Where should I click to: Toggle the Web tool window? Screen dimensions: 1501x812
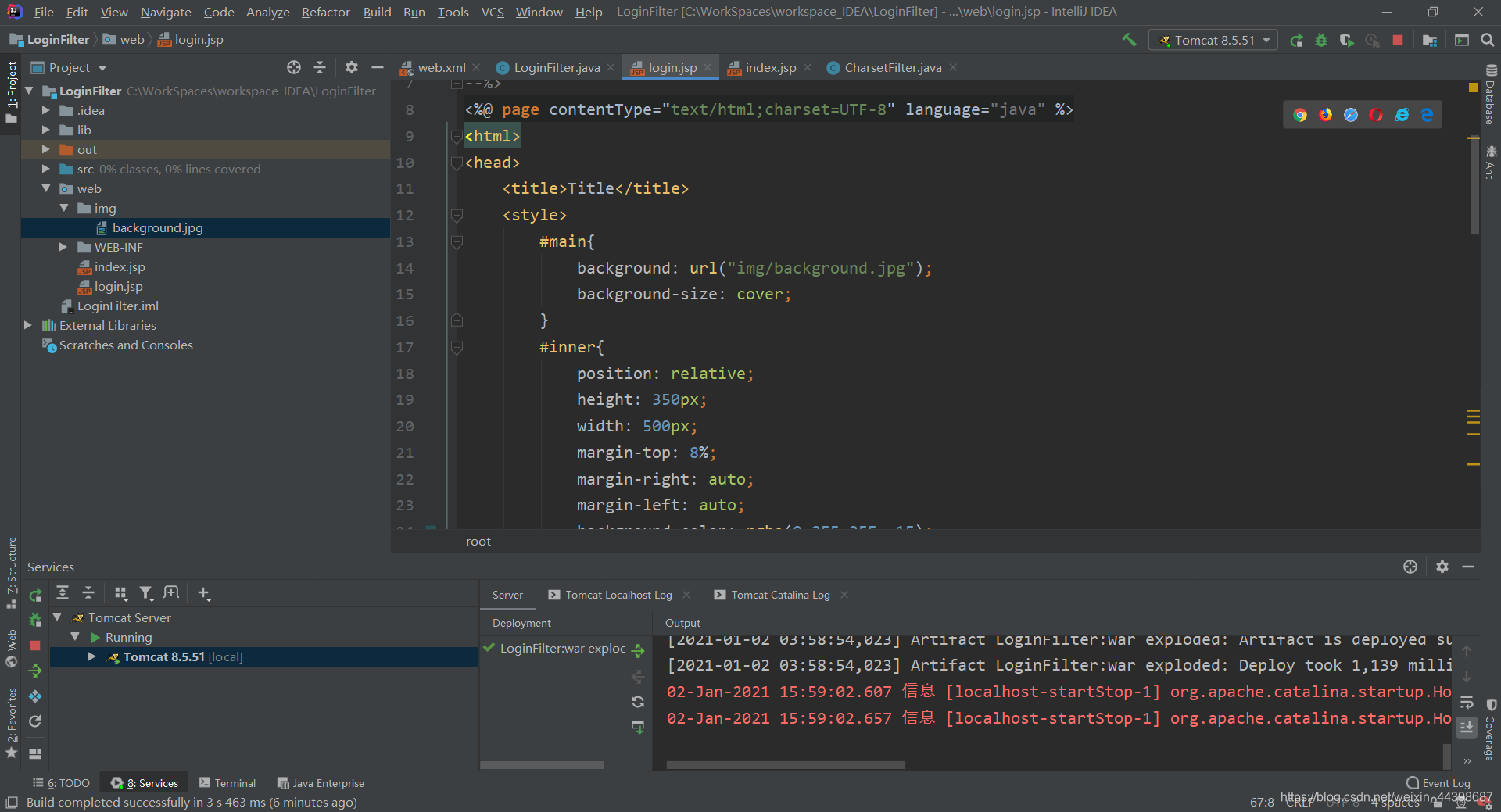pos(11,648)
